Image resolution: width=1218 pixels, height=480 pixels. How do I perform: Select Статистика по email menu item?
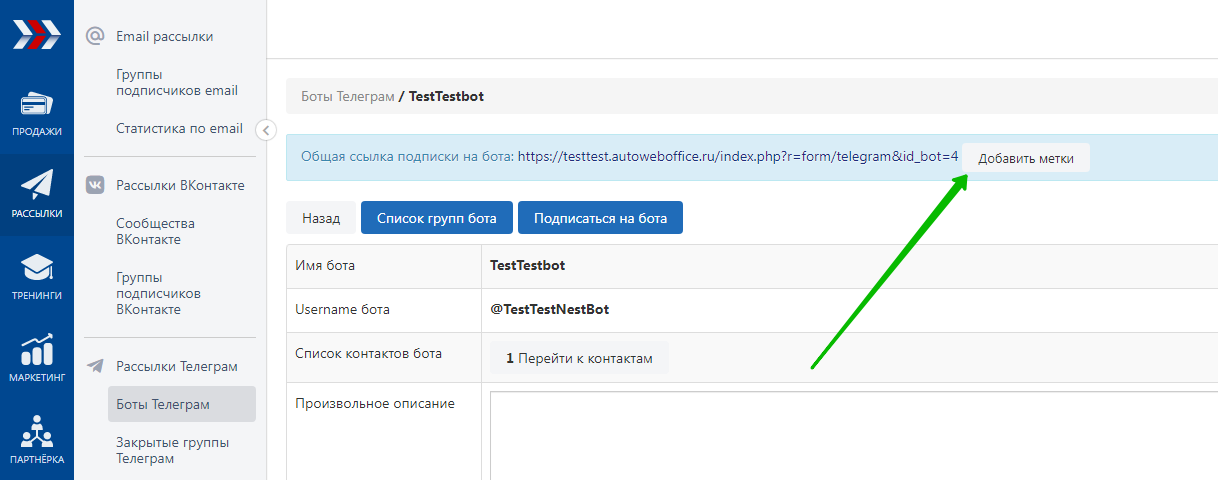[179, 128]
